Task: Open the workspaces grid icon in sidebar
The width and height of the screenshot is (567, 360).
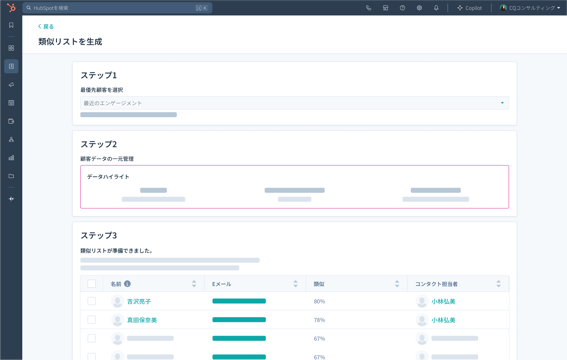Action: (11, 48)
